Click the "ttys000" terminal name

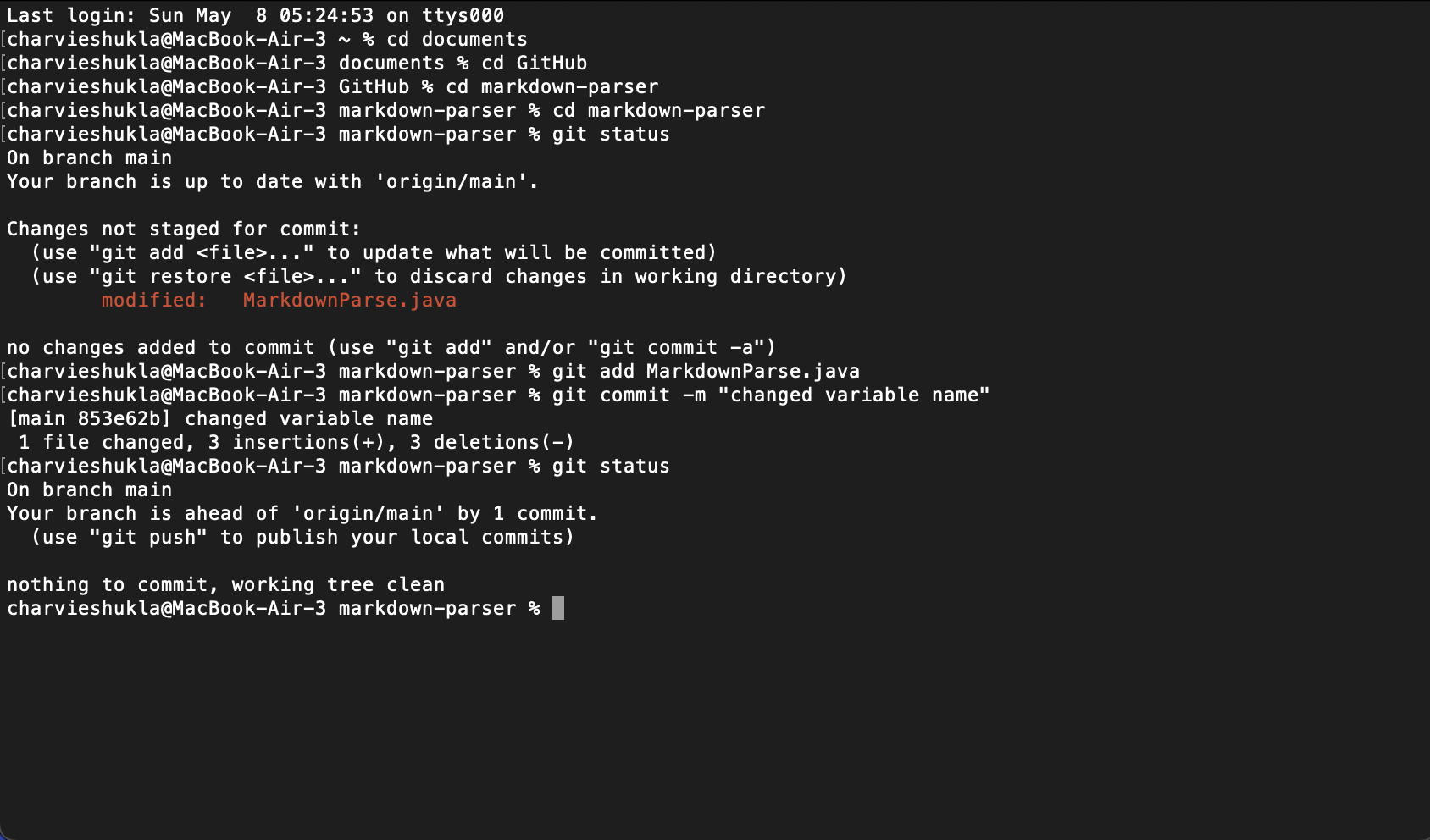pos(463,15)
